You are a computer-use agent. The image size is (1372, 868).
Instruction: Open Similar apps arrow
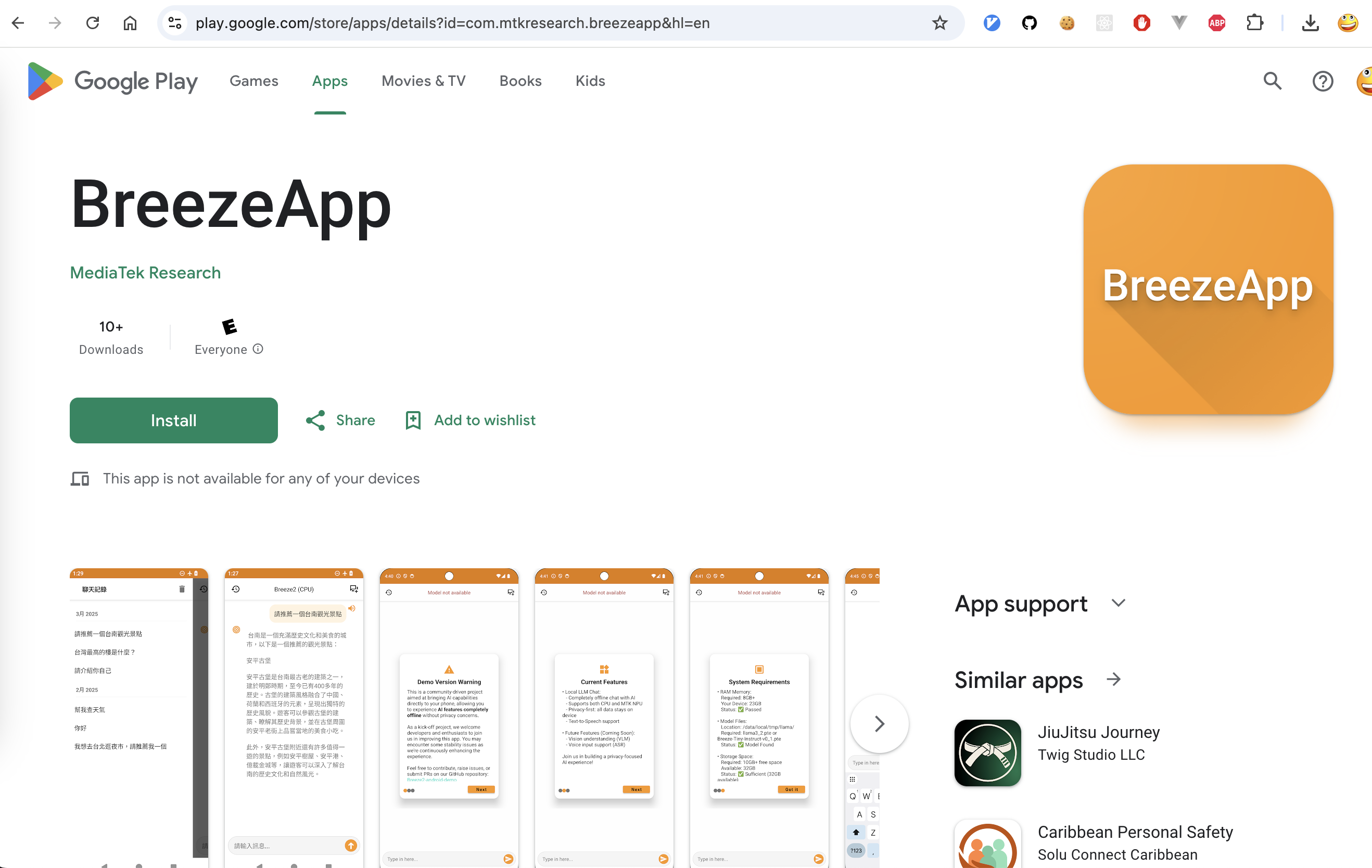[x=1113, y=679]
